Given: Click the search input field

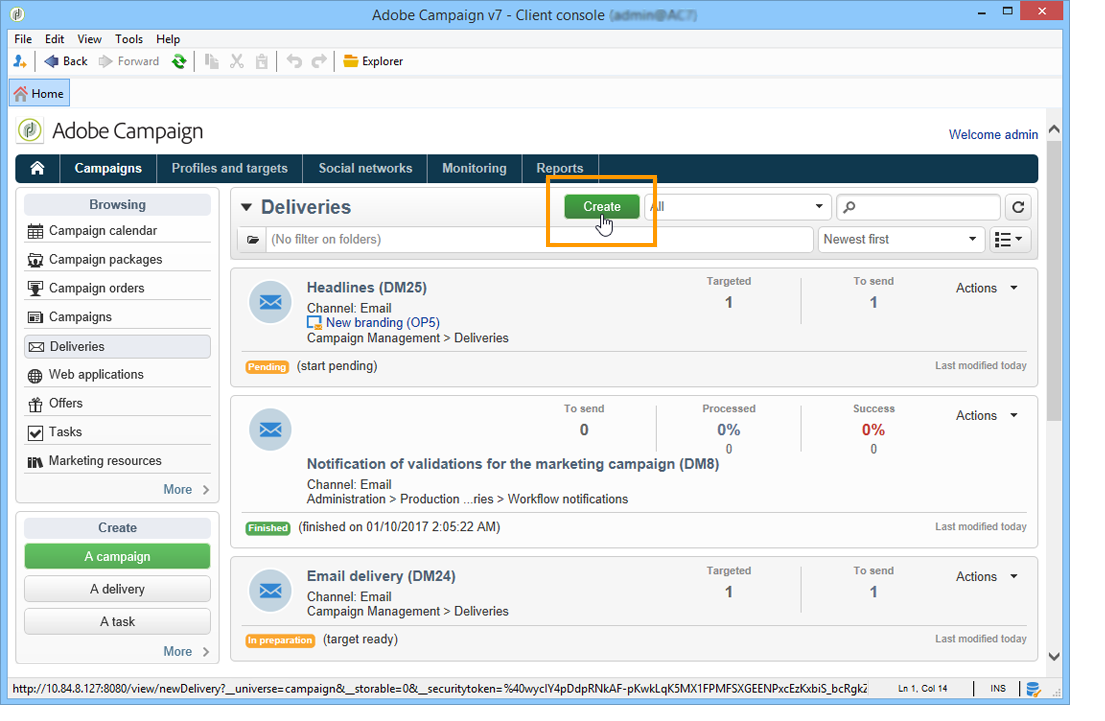Looking at the screenshot, I should [919, 207].
